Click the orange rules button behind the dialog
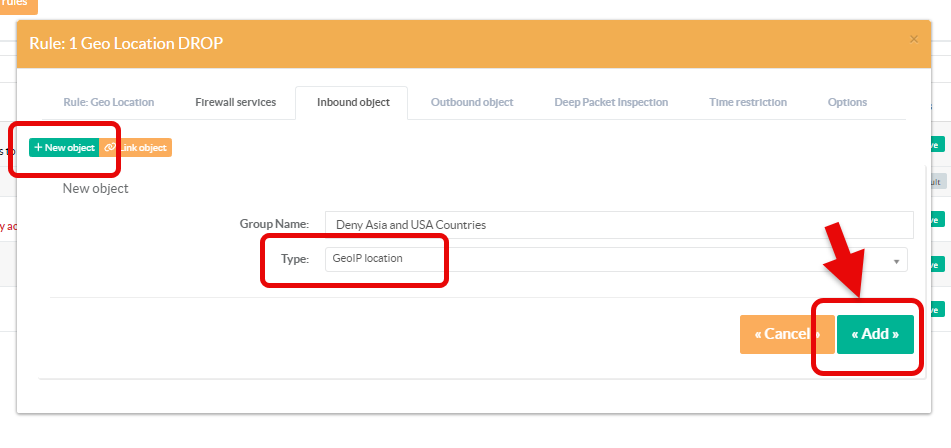 click(17, 5)
